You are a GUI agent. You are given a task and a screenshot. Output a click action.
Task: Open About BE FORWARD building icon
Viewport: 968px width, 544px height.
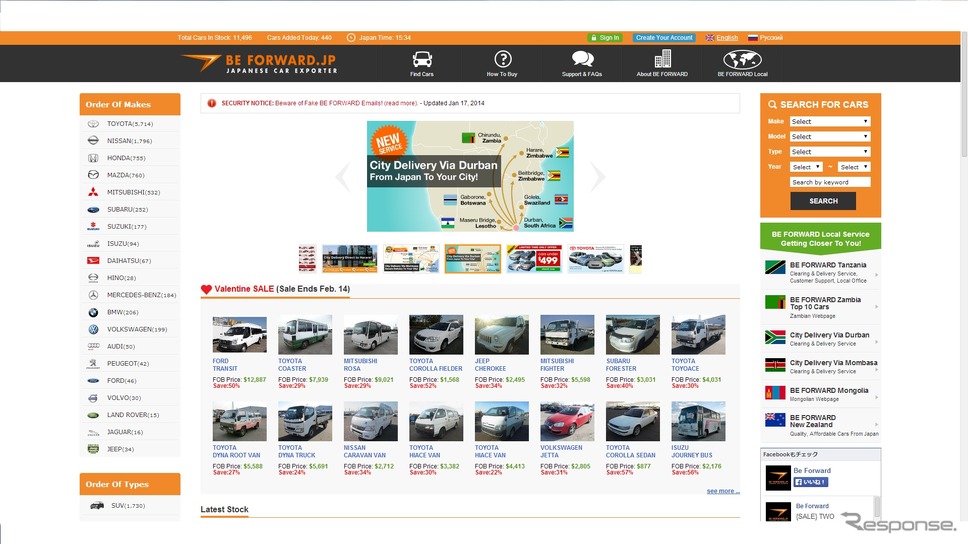tap(662, 59)
